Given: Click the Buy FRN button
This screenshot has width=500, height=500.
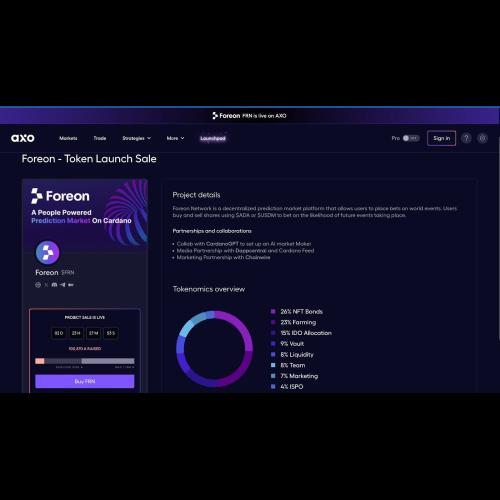Looking at the screenshot, I should (85, 381).
